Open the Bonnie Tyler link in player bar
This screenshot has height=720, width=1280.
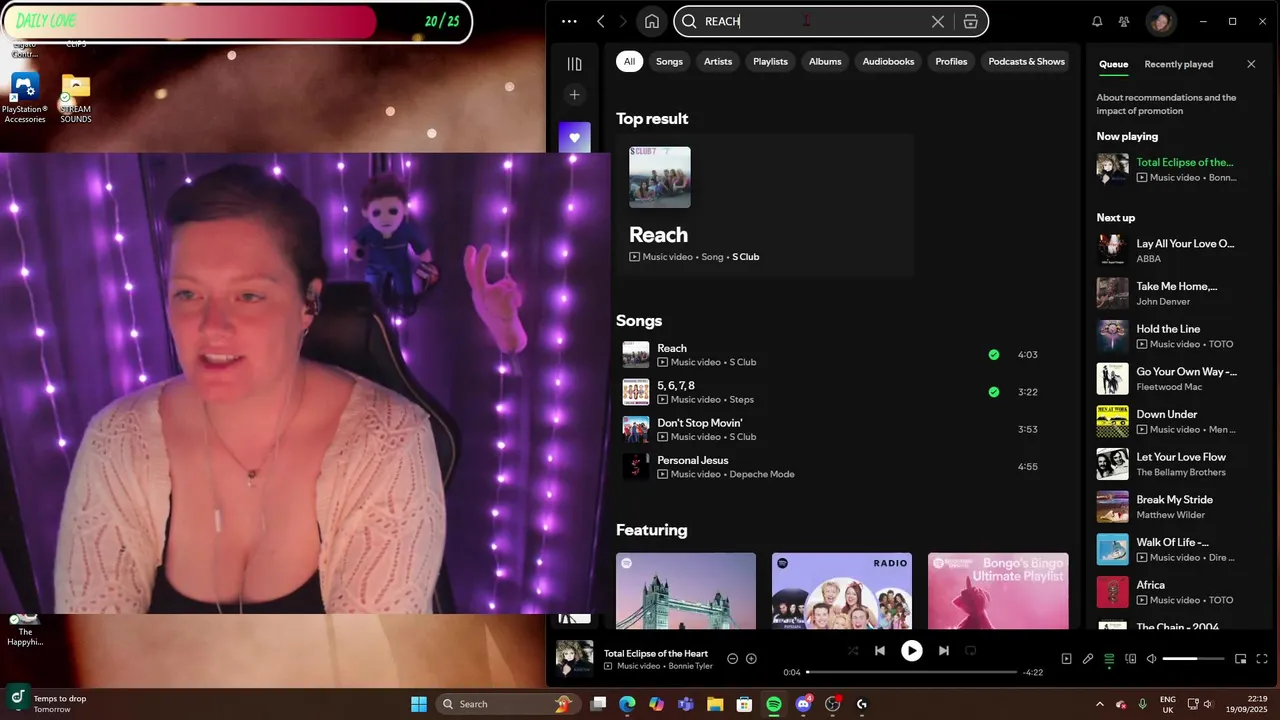click(x=690, y=666)
